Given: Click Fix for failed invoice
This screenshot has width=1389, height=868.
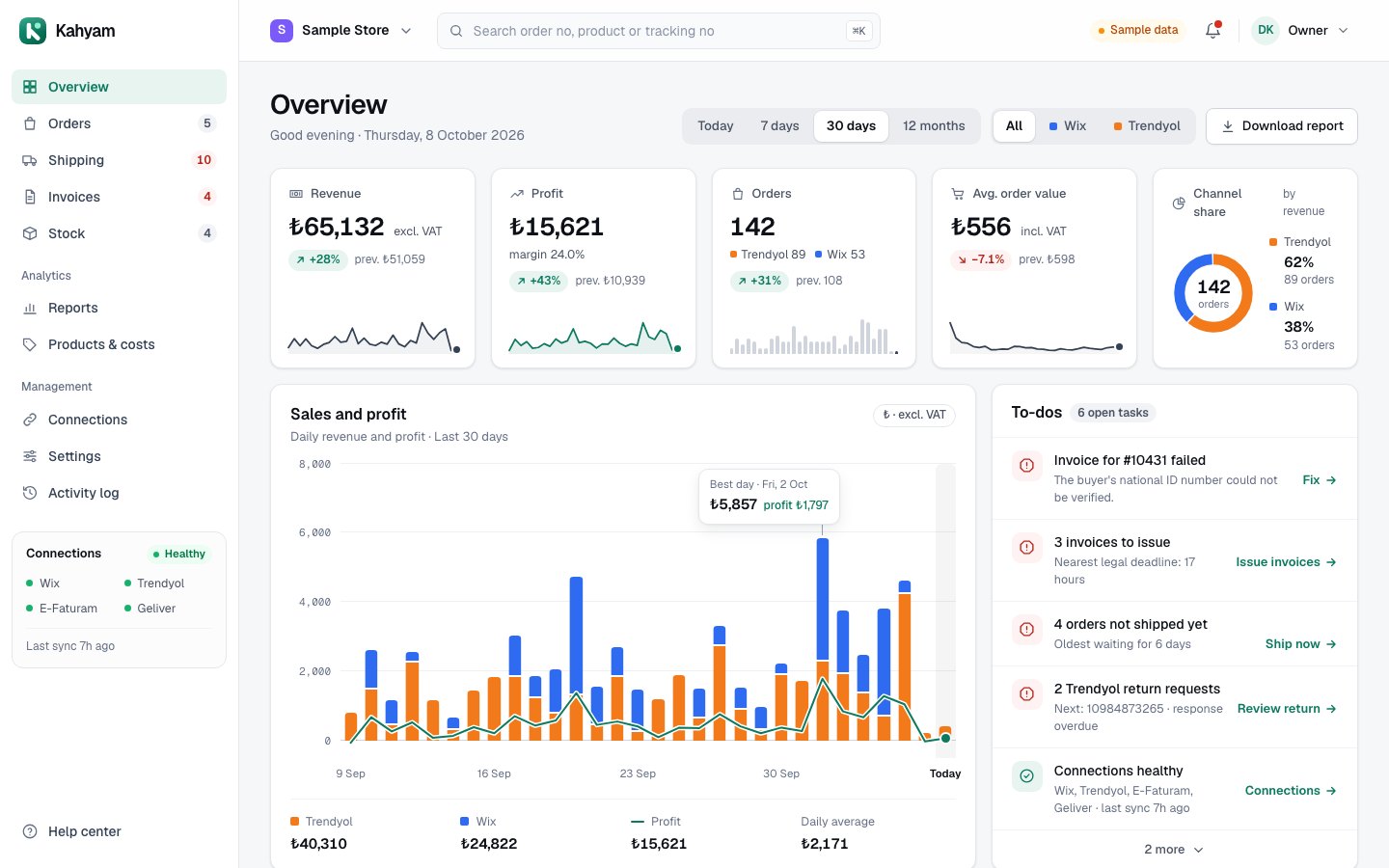Looking at the screenshot, I should [x=1320, y=479].
